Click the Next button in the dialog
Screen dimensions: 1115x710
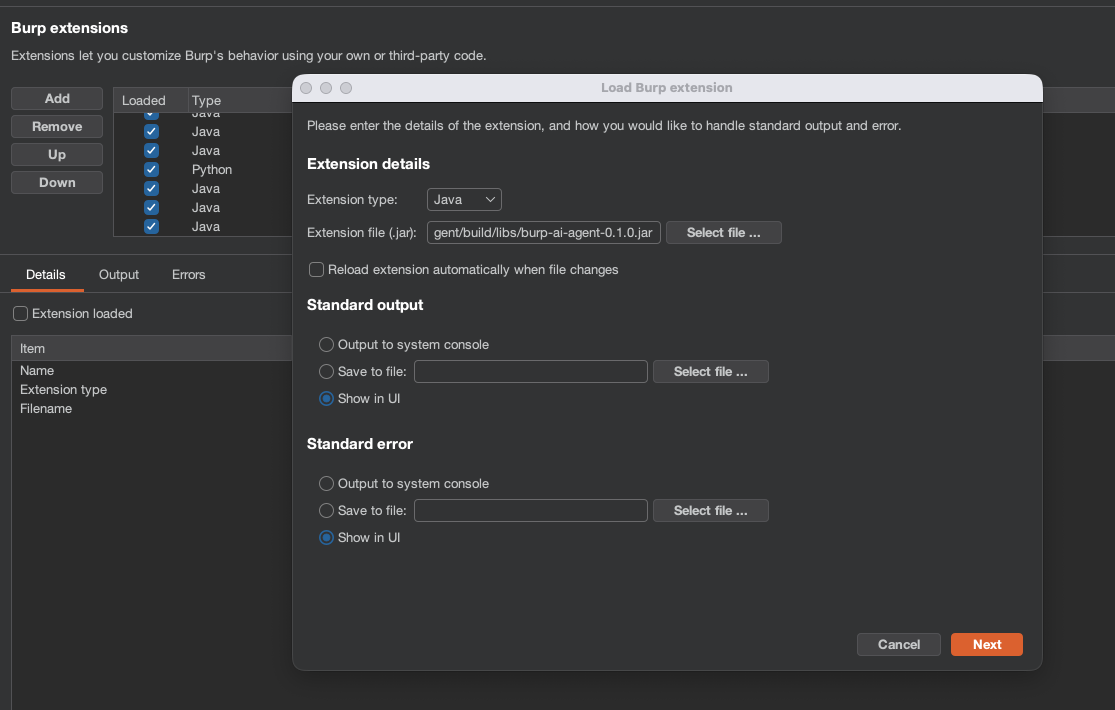(x=986, y=644)
